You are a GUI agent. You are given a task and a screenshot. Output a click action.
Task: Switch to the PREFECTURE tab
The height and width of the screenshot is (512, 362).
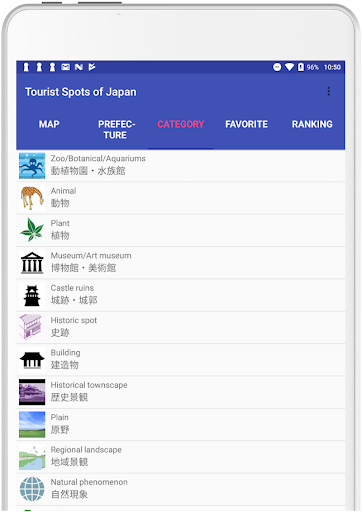click(x=115, y=129)
